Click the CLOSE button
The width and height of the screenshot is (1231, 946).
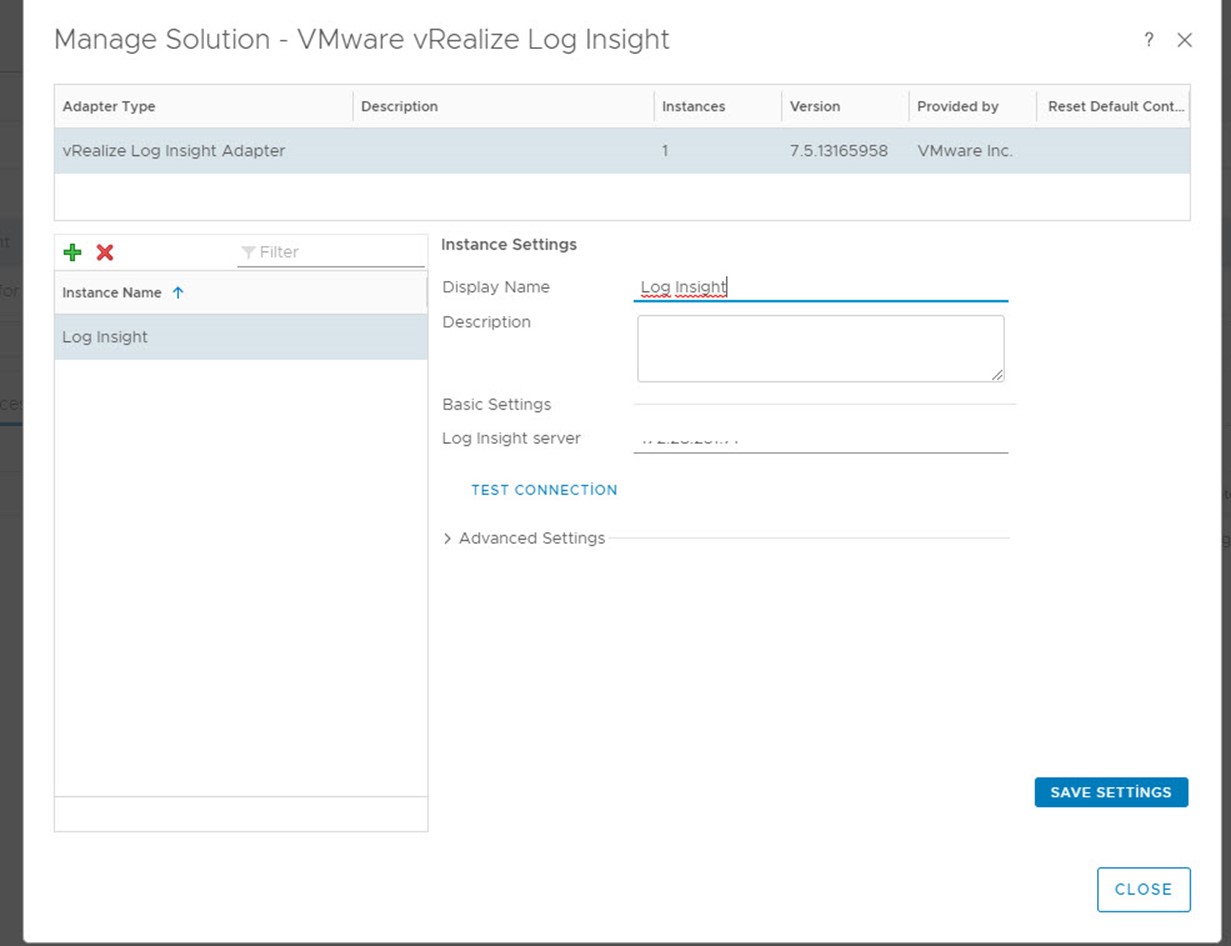pyautogui.click(x=1143, y=889)
